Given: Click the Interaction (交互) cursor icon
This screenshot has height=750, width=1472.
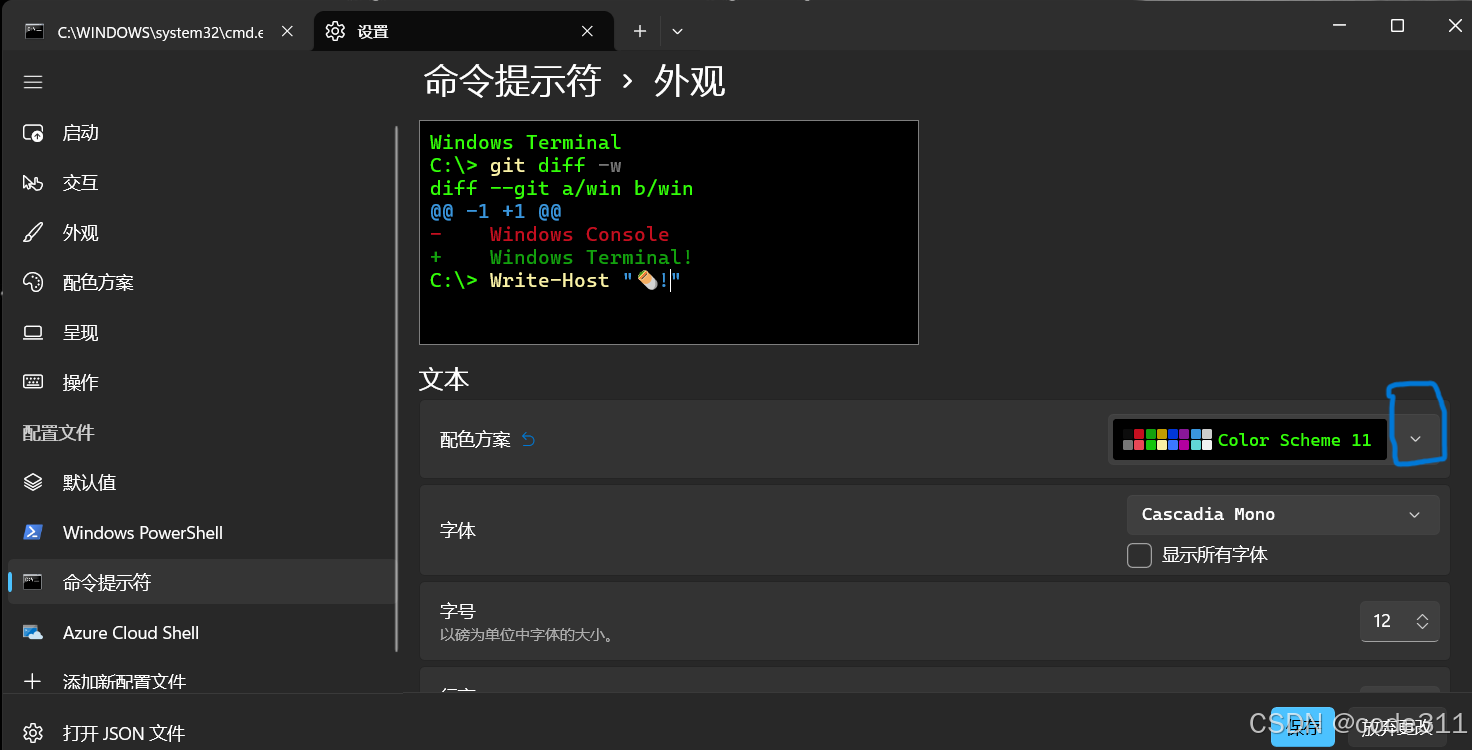Looking at the screenshot, I should (x=33, y=183).
